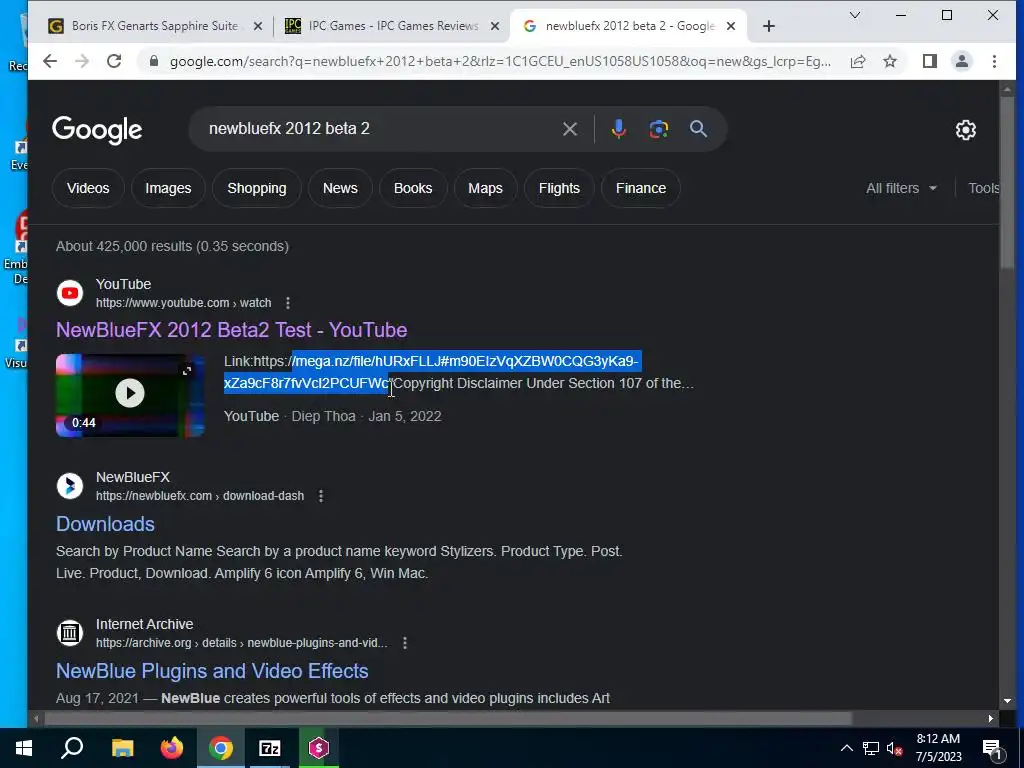
Task: Submit search with the magnifier icon
Action: tap(699, 129)
